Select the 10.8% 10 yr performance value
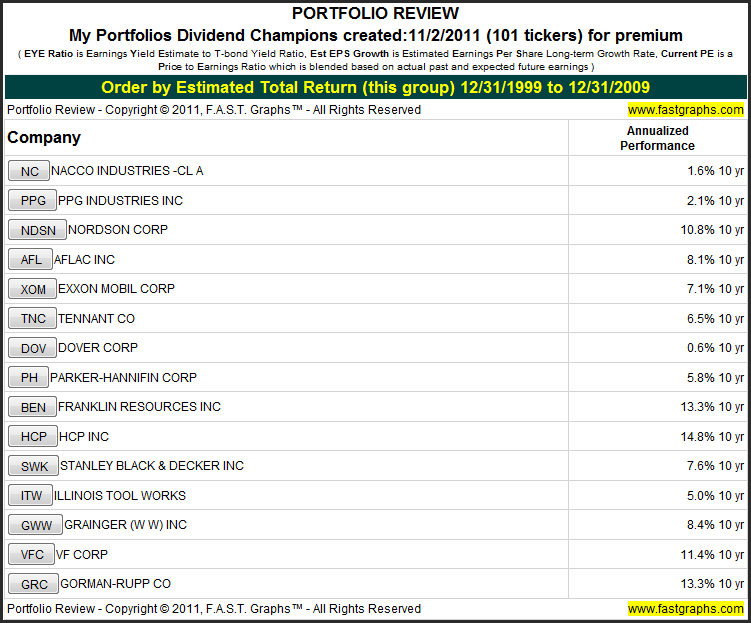Viewport: 751px width, 623px height. (712, 230)
